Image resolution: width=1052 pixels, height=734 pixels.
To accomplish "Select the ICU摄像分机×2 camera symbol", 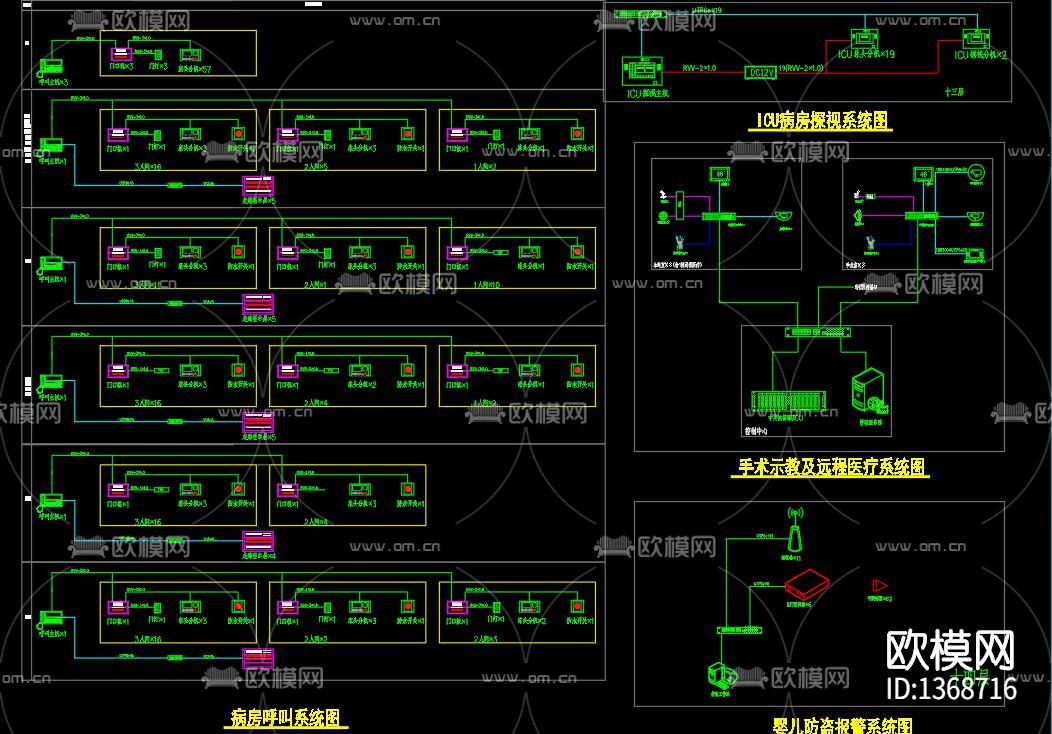I will [x=977, y=39].
